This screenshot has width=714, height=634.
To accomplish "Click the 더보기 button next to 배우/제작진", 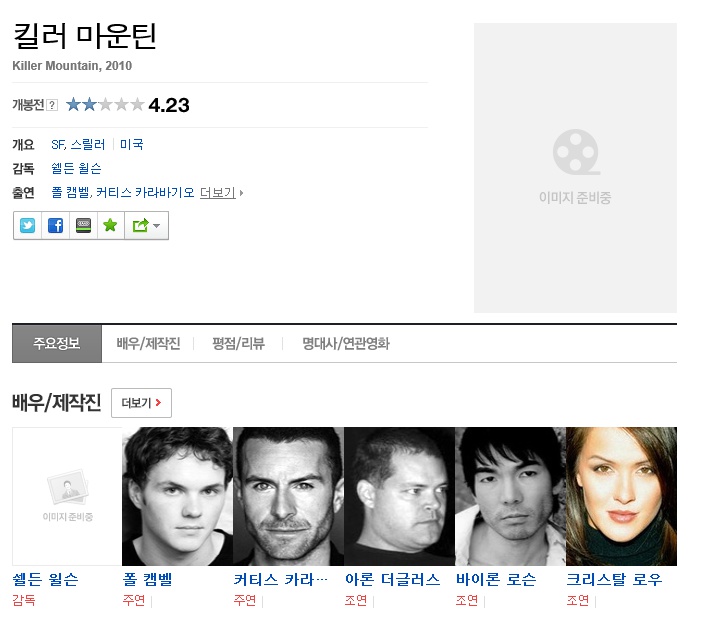I will tap(141, 403).
